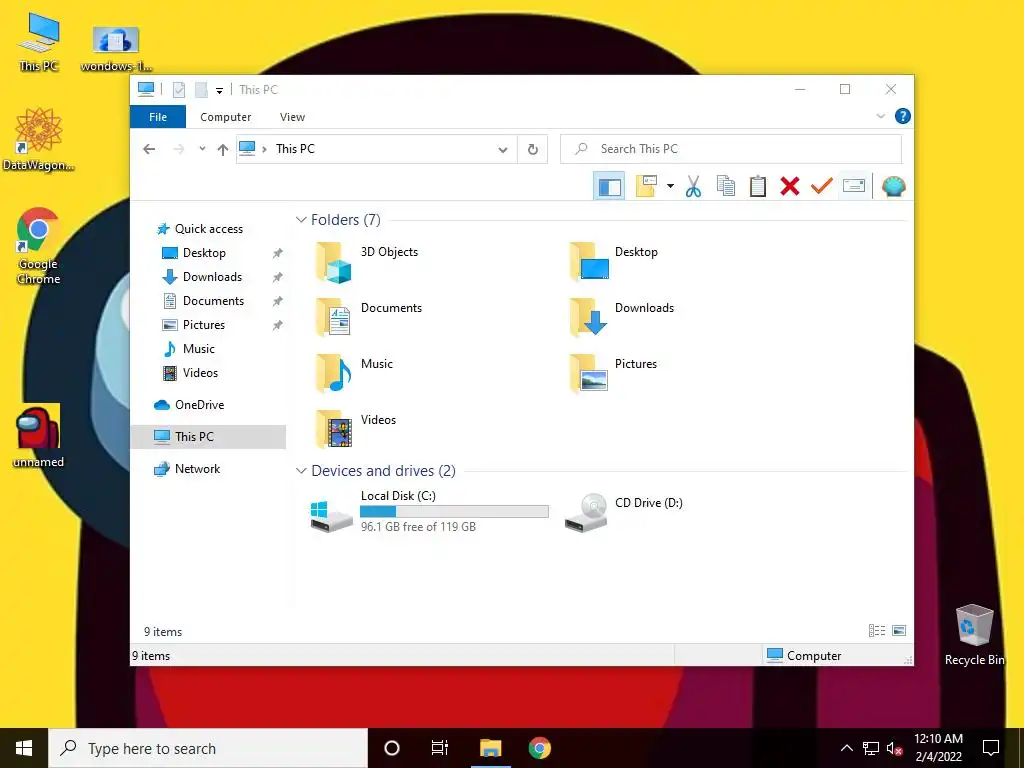Select Videos in the navigation pane

pos(200,373)
